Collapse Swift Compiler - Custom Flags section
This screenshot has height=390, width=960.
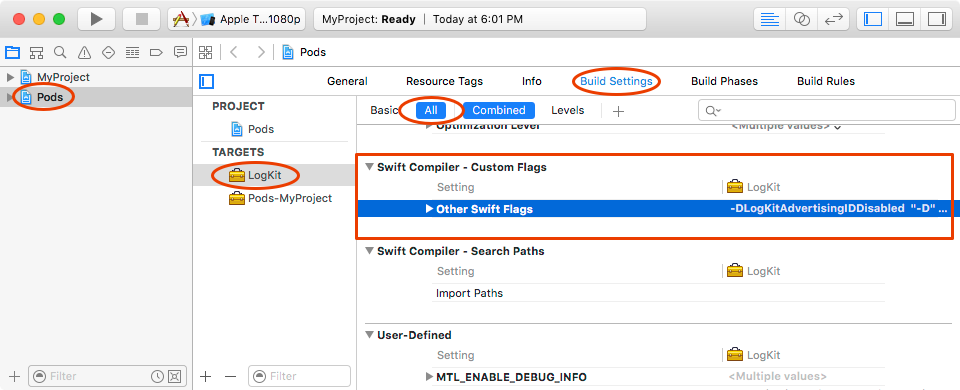point(370,167)
